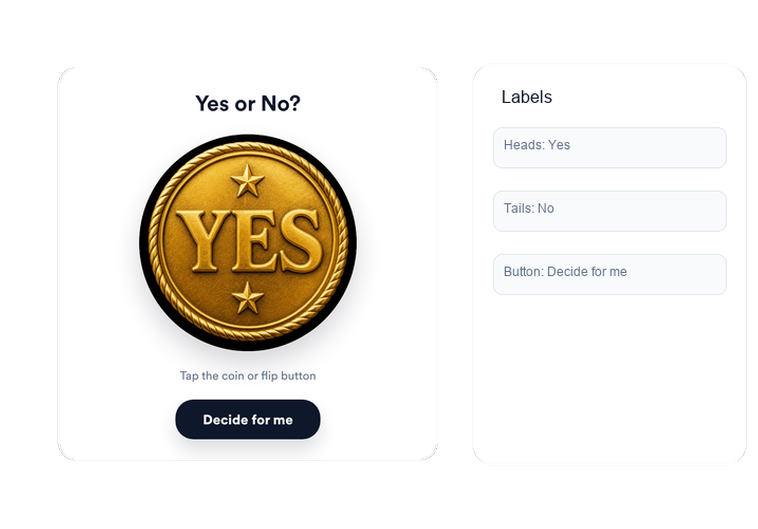Screen dimensions: 758x529
Task: Focus the Tails: No label field
Action: (610, 211)
